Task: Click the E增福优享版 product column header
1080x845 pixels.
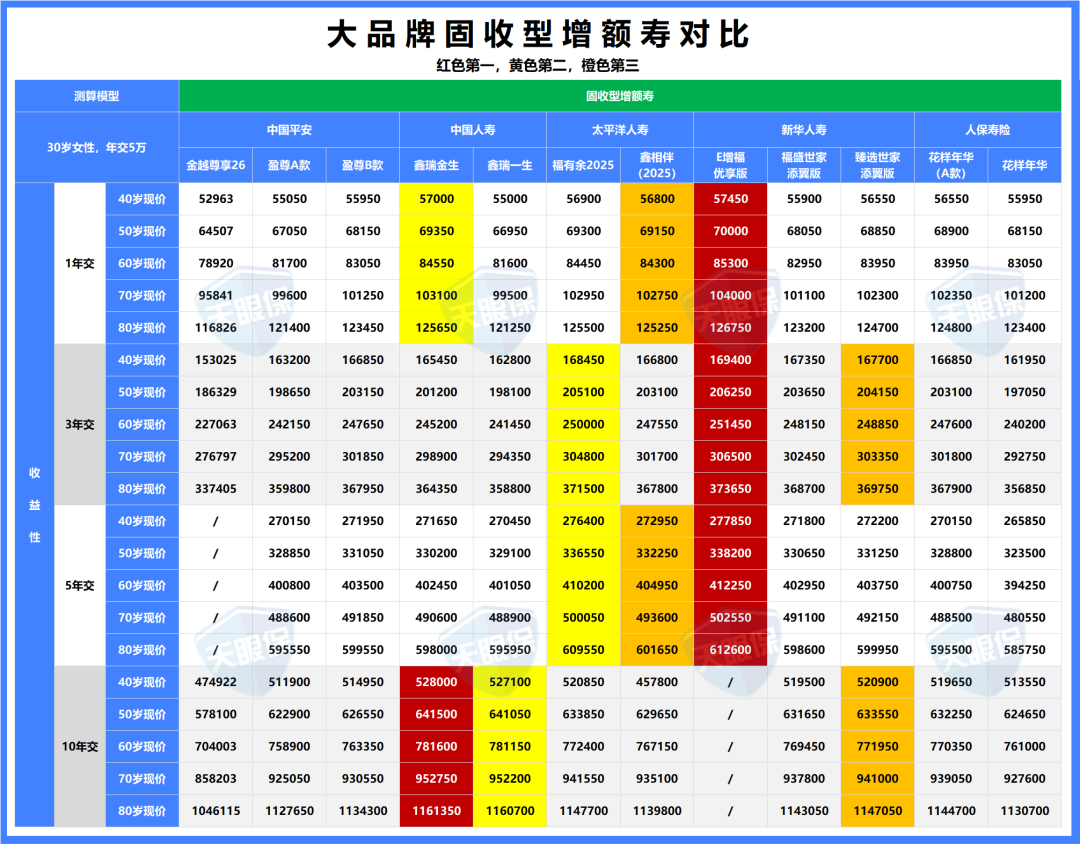Action: point(730,165)
